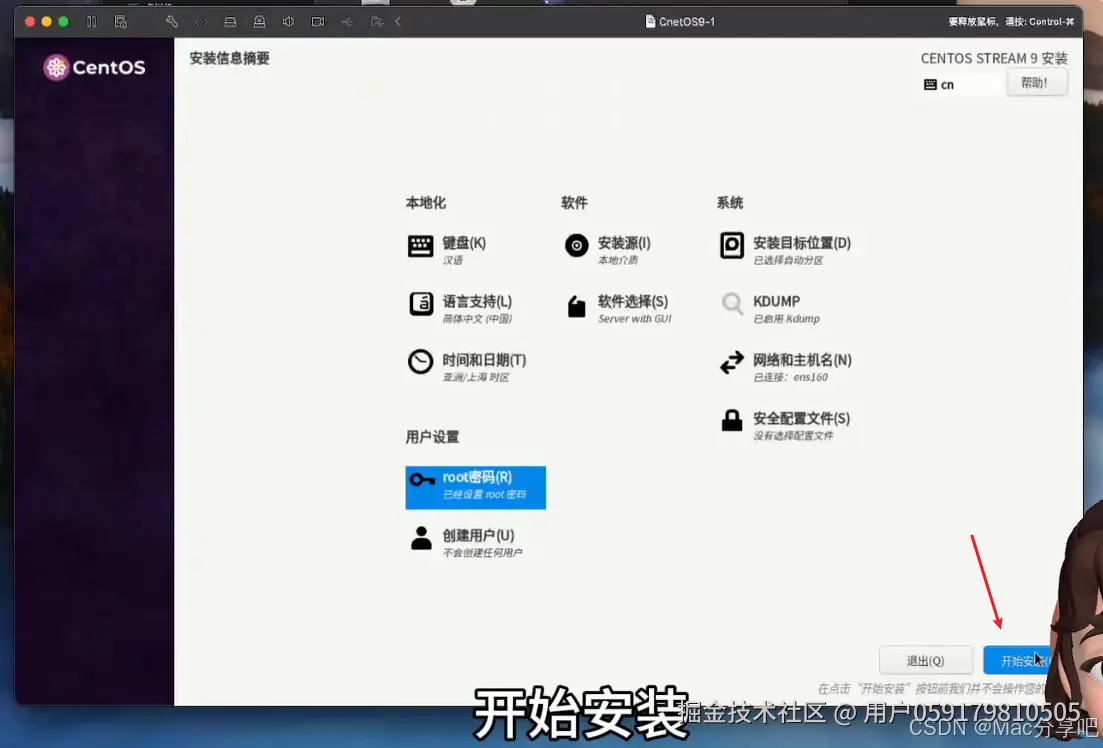Click the lock icon for 安全配置文件(S)
Screen dimensions: 1103x748
(x=732, y=420)
